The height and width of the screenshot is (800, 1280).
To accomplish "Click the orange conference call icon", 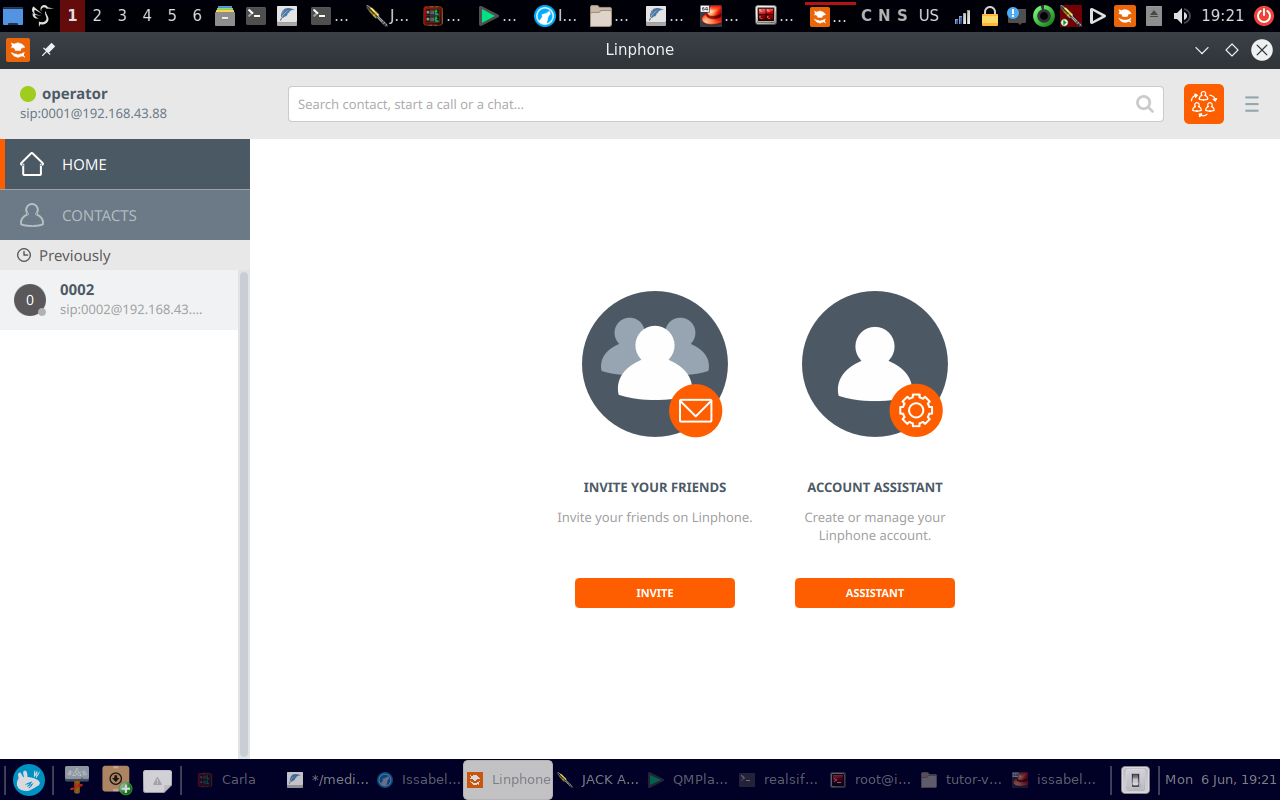I will (x=1204, y=104).
